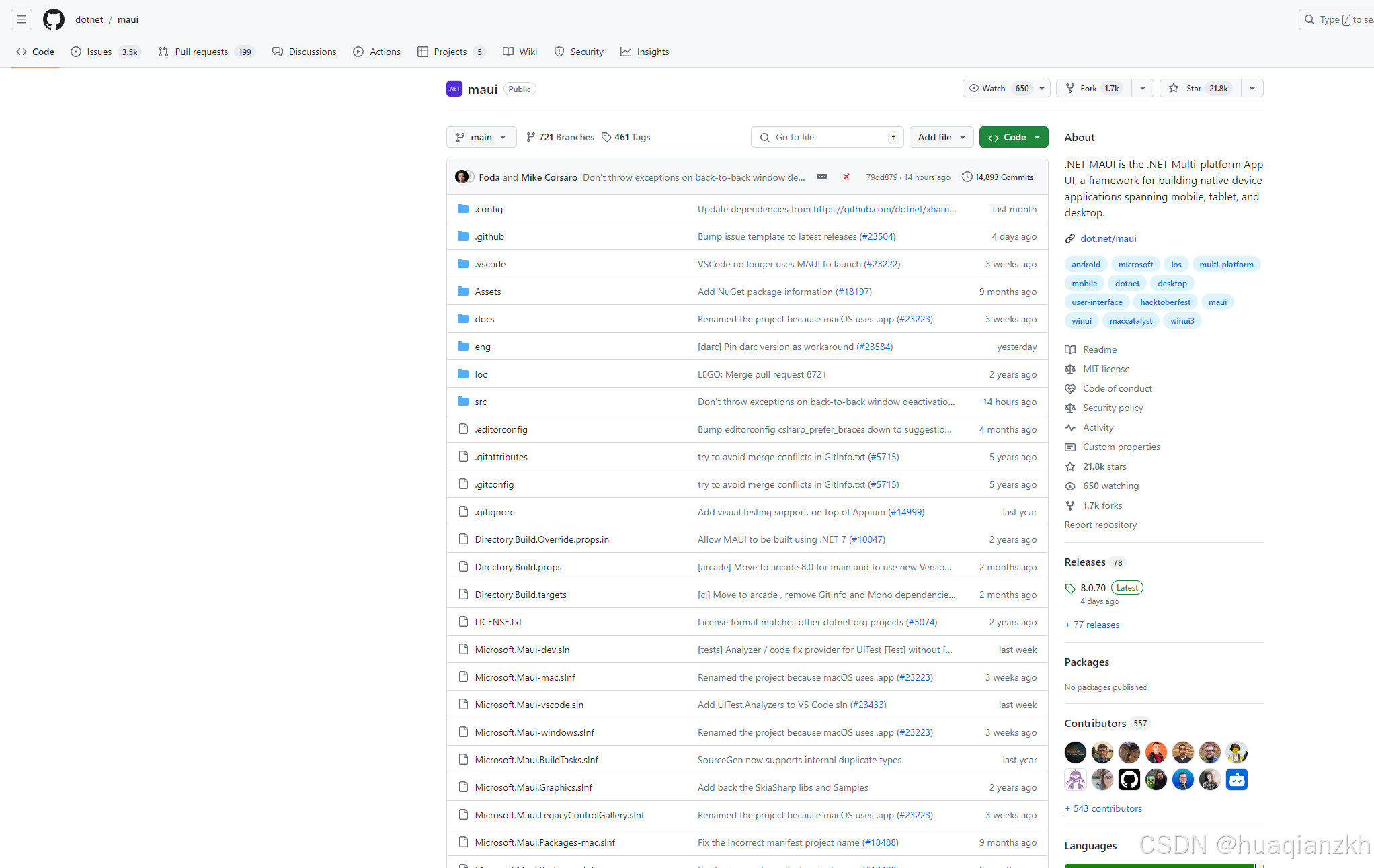The image size is (1374, 868).
Task: Open the green Code clone dropdown
Action: [x=1014, y=137]
